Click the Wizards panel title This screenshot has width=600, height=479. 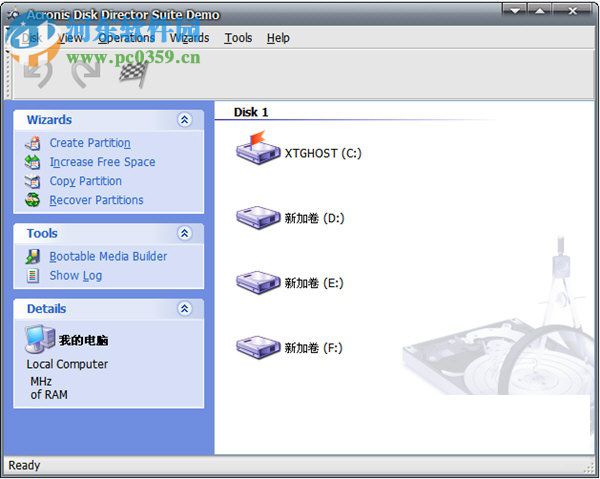49,120
